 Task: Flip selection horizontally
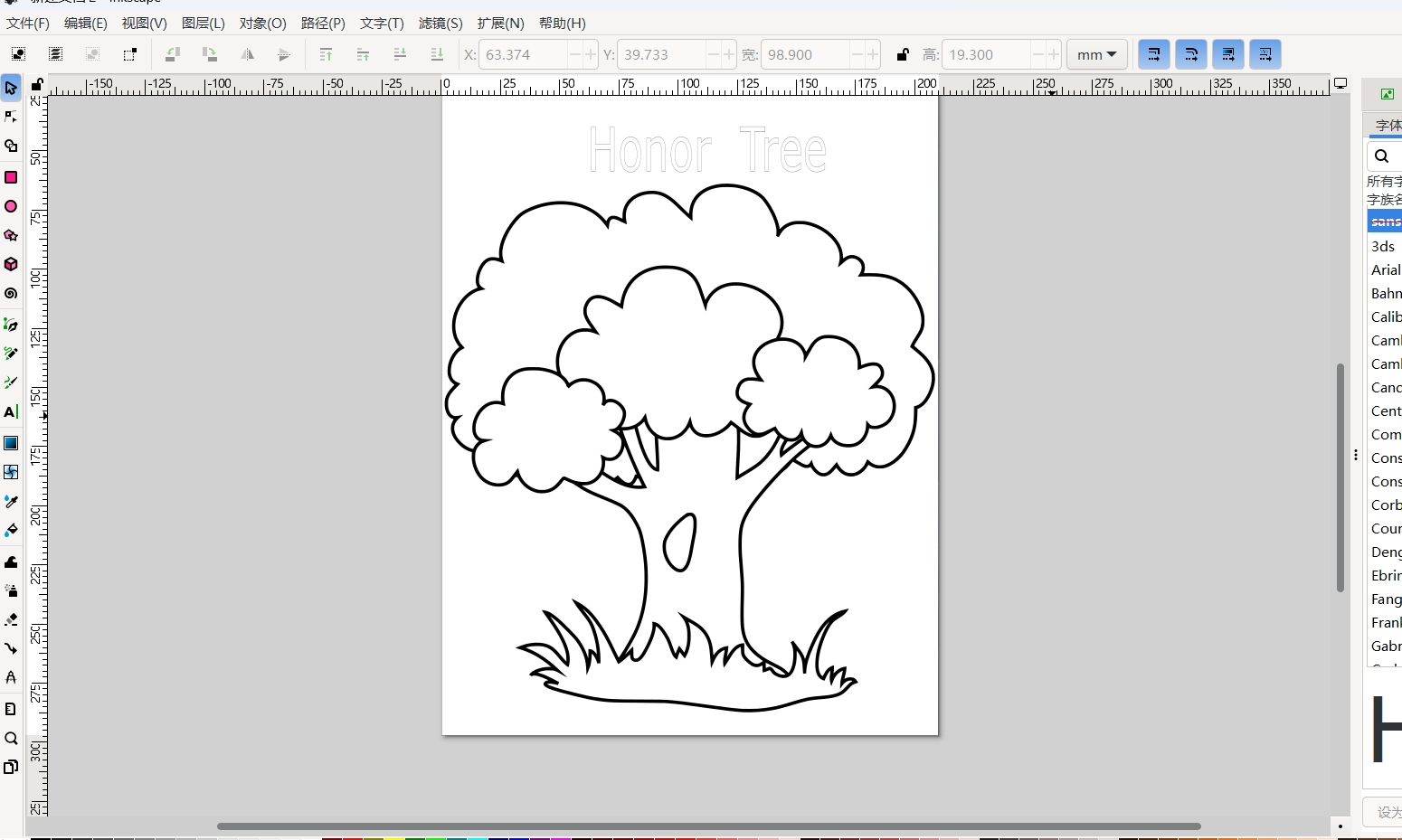click(247, 54)
